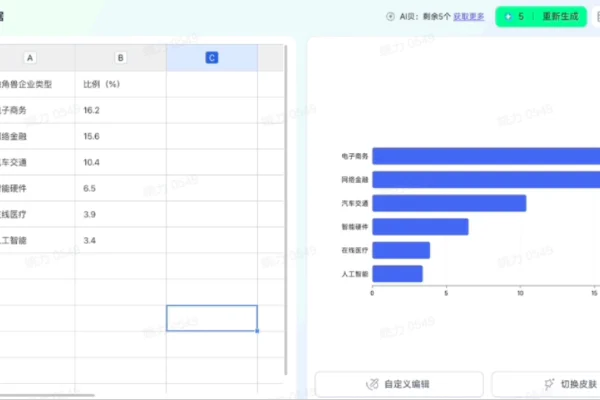Click the 电子商务 bar in the chart
This screenshot has width=600, height=400.
[x=486, y=156]
